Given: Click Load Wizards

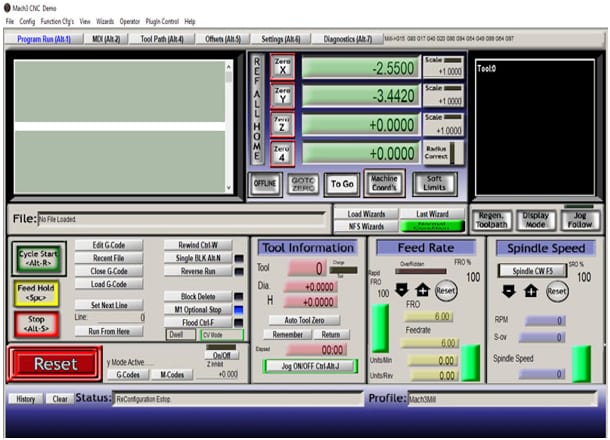Looking at the screenshot, I should point(366,214).
